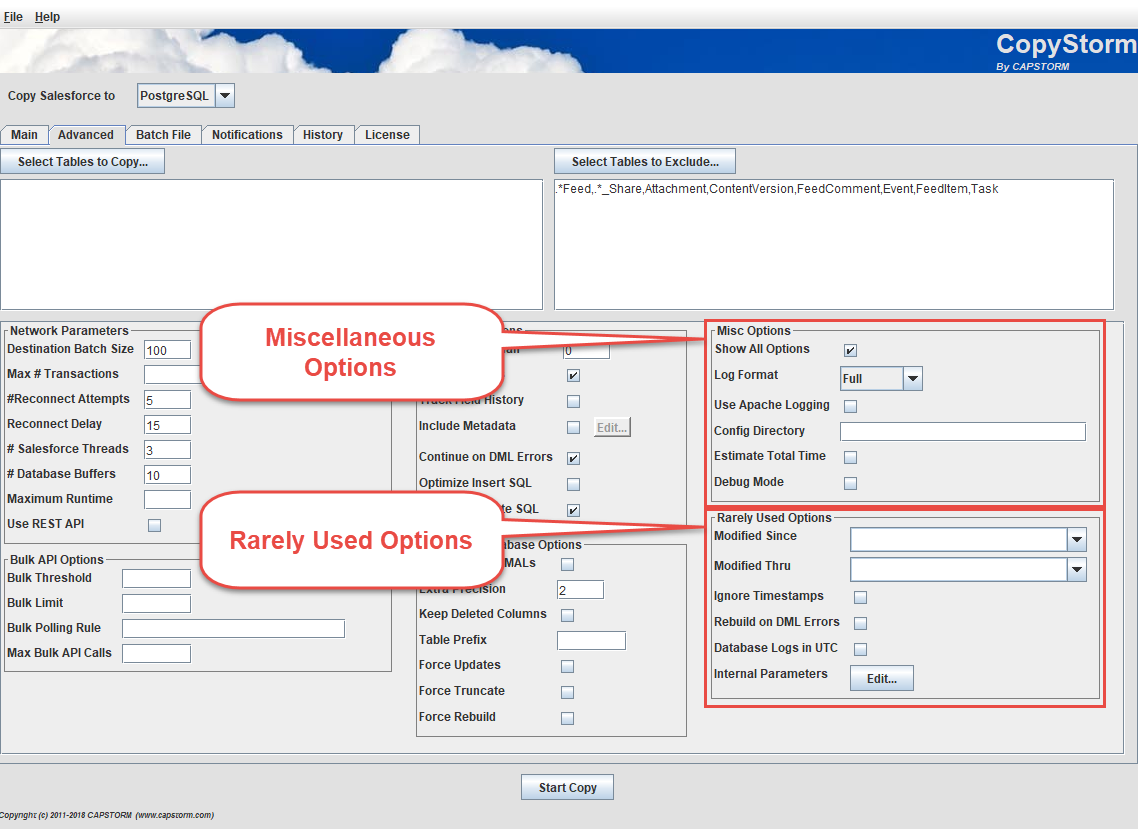Open the File menu
This screenshot has width=1138, height=829.
(13, 17)
